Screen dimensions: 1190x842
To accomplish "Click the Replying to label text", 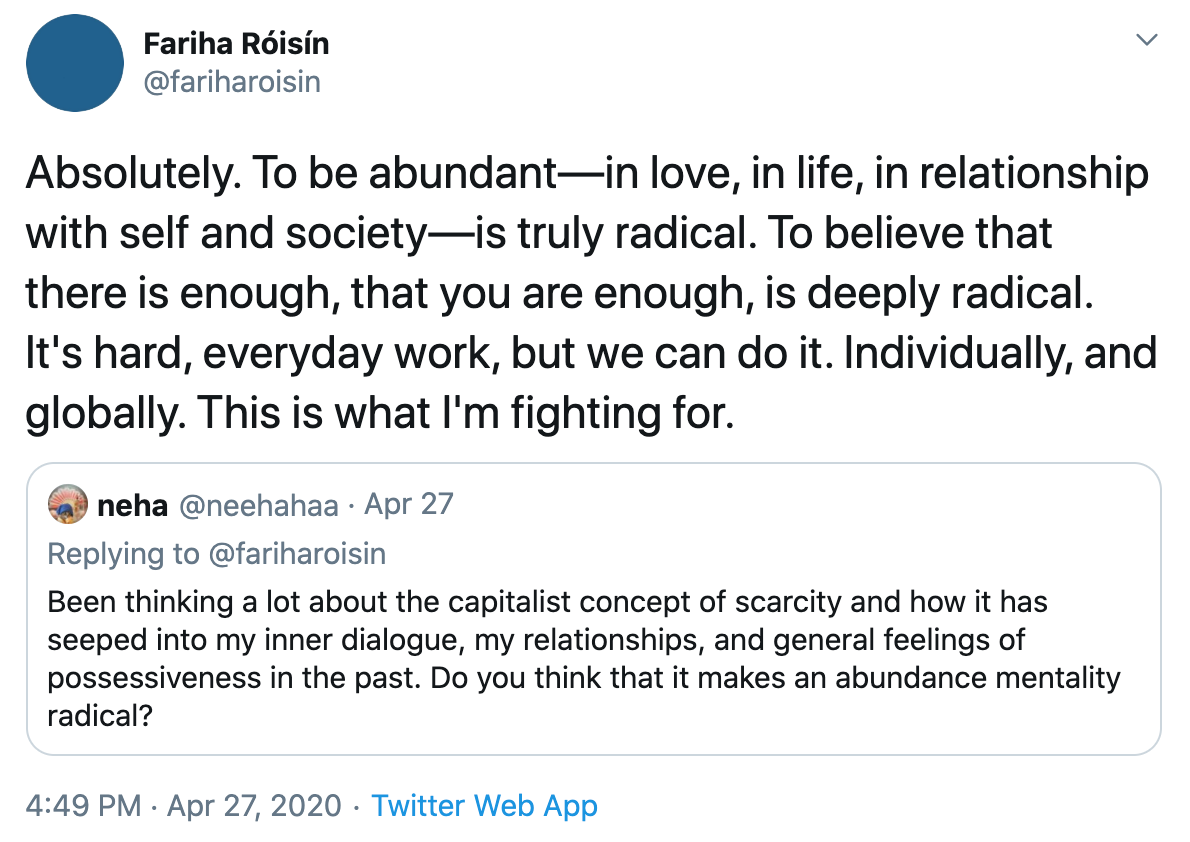I will [123, 554].
